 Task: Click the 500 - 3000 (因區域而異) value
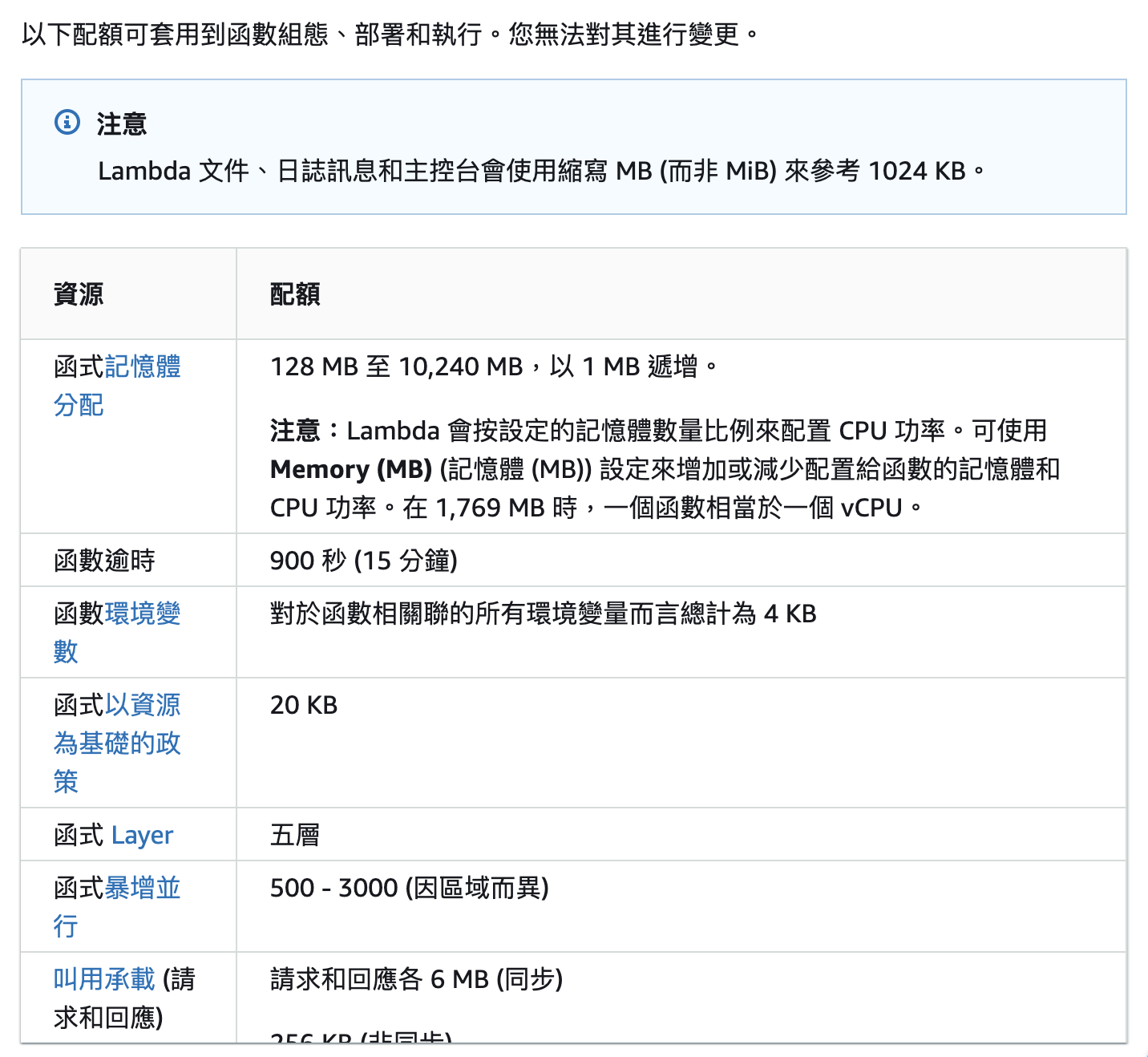(409, 889)
